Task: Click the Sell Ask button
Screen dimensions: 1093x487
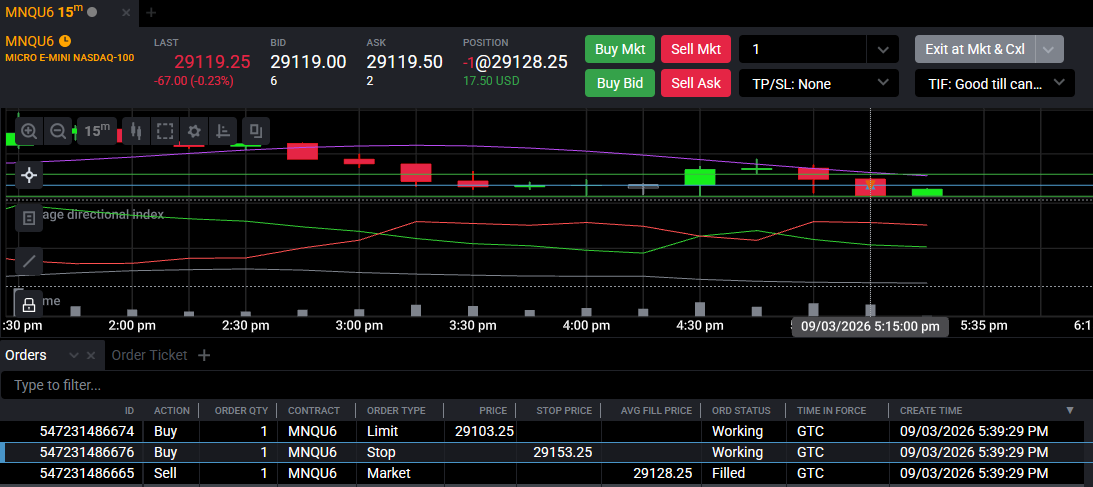Action: [x=696, y=83]
